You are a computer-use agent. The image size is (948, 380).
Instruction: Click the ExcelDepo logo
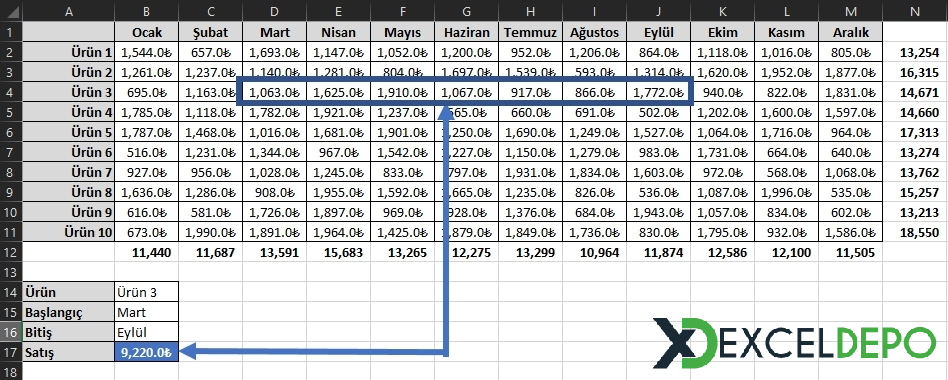click(x=794, y=343)
